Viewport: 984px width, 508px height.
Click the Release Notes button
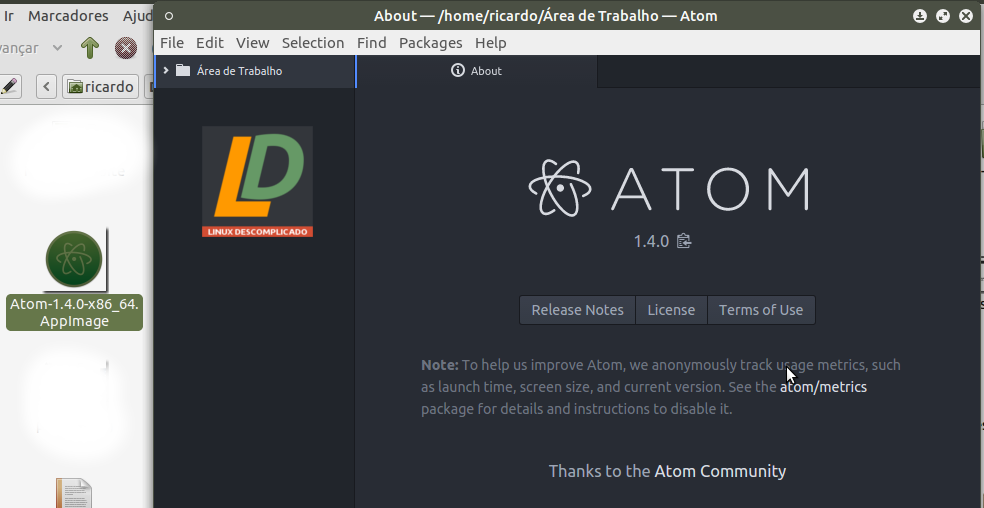pyautogui.click(x=577, y=310)
